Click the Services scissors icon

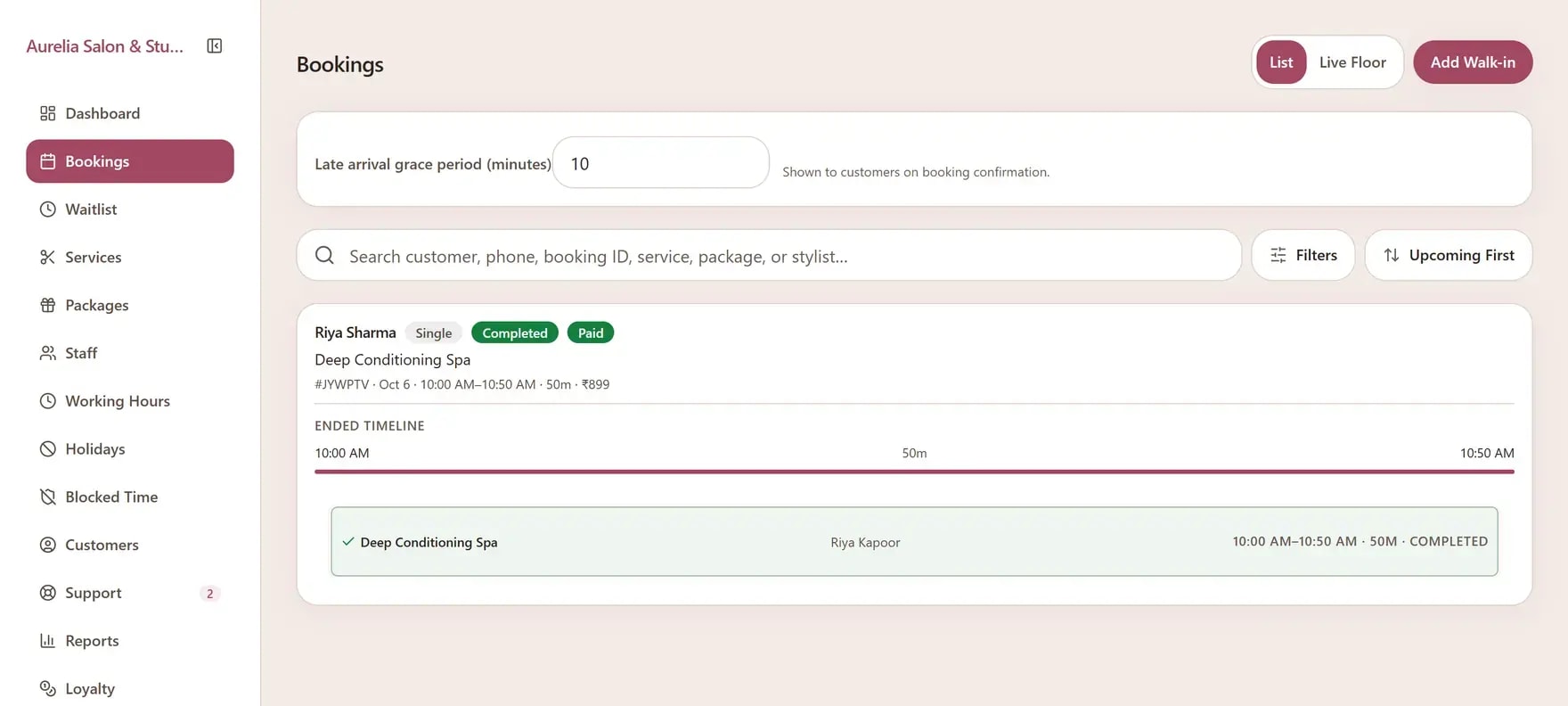(x=48, y=257)
